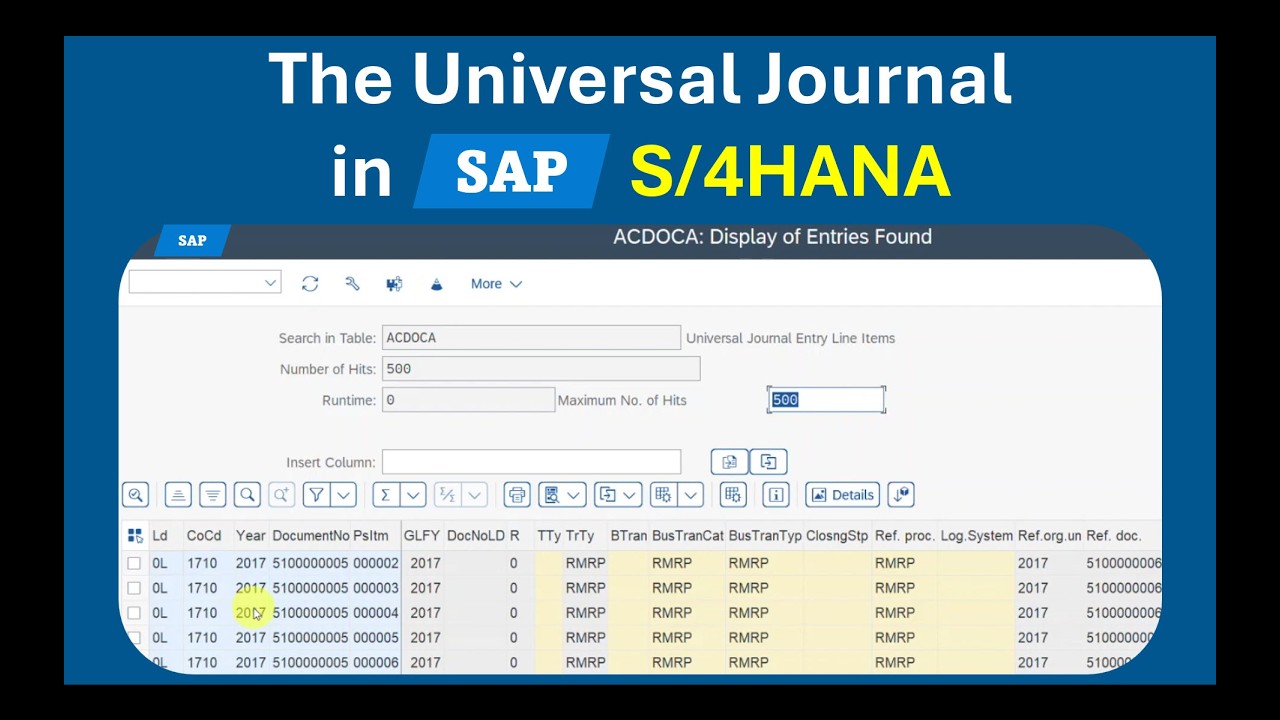
Task: Tick the checkbox of row Pslitm 000005
Action: click(x=134, y=638)
